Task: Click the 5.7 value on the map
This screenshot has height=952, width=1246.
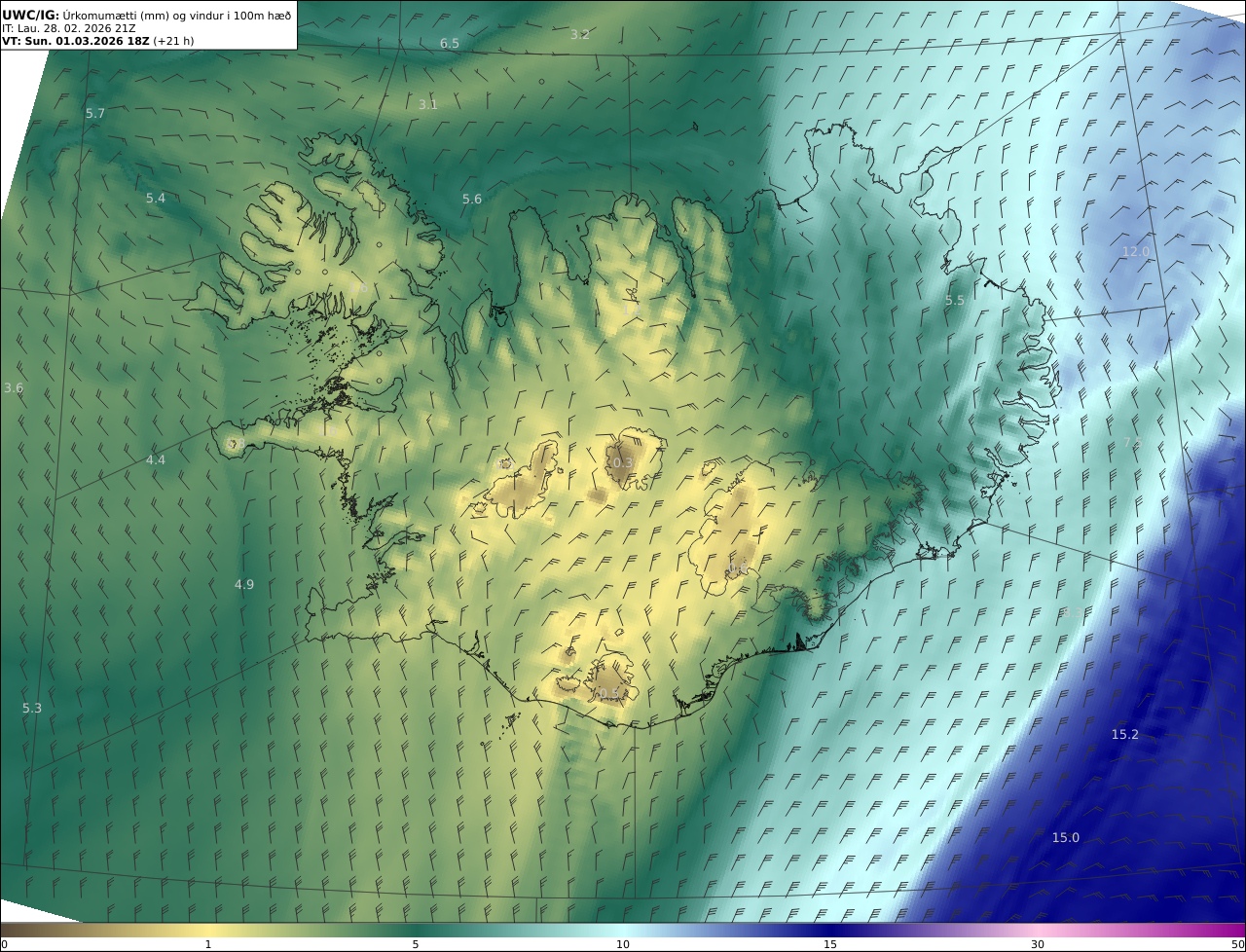Action: click(x=95, y=114)
